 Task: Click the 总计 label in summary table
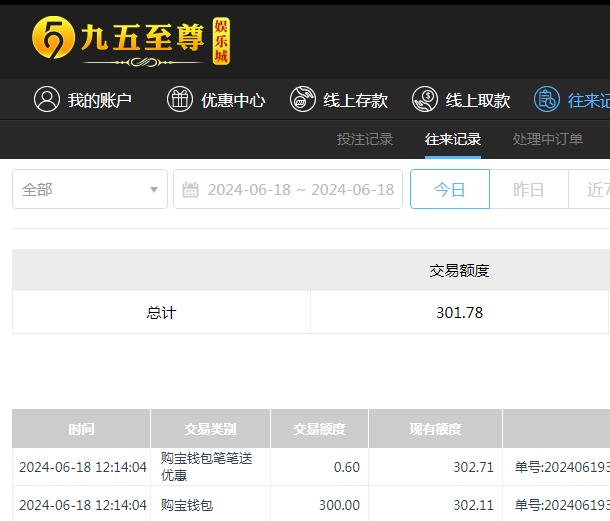coord(161,313)
